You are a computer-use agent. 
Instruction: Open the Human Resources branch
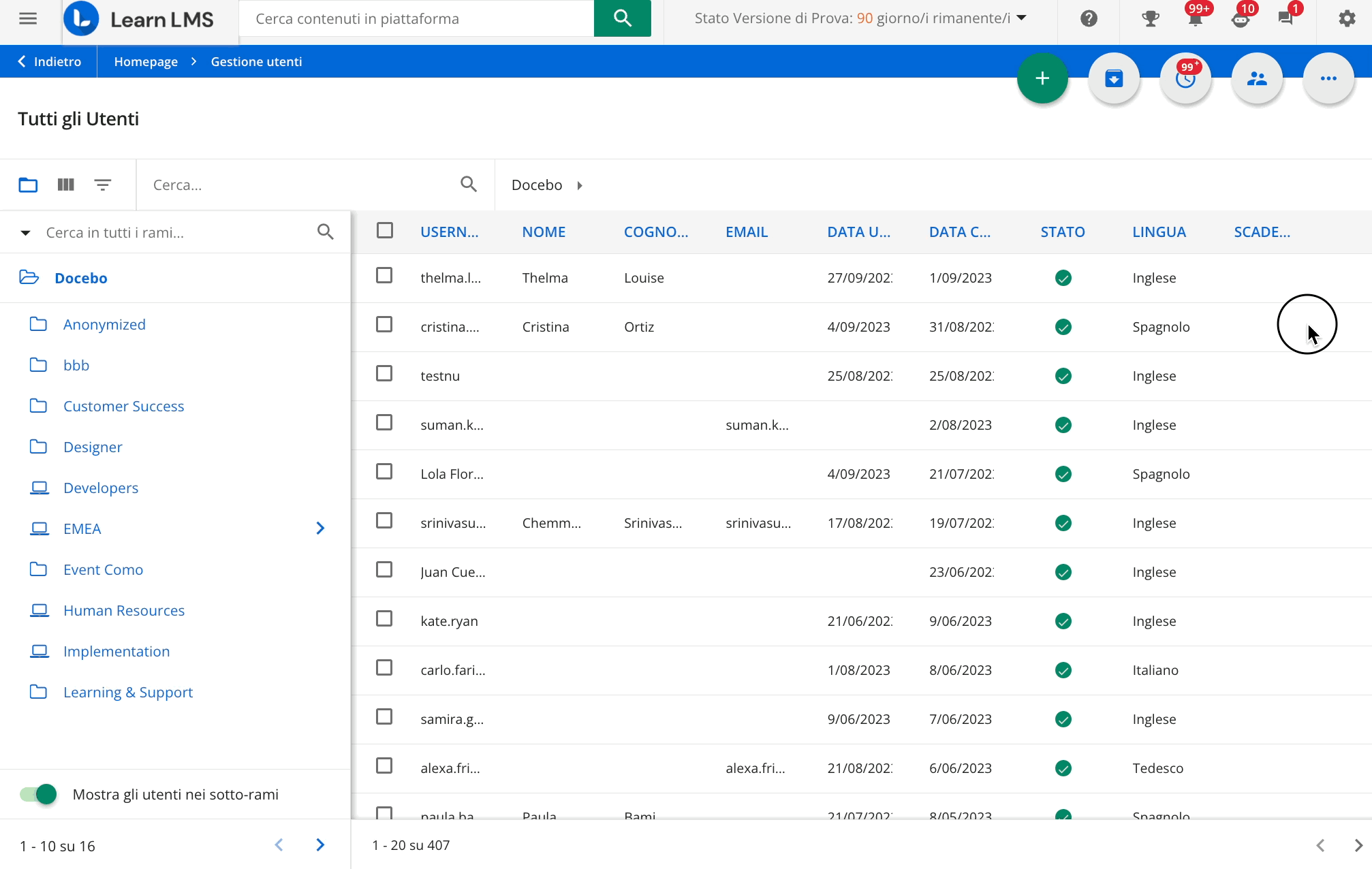(124, 610)
